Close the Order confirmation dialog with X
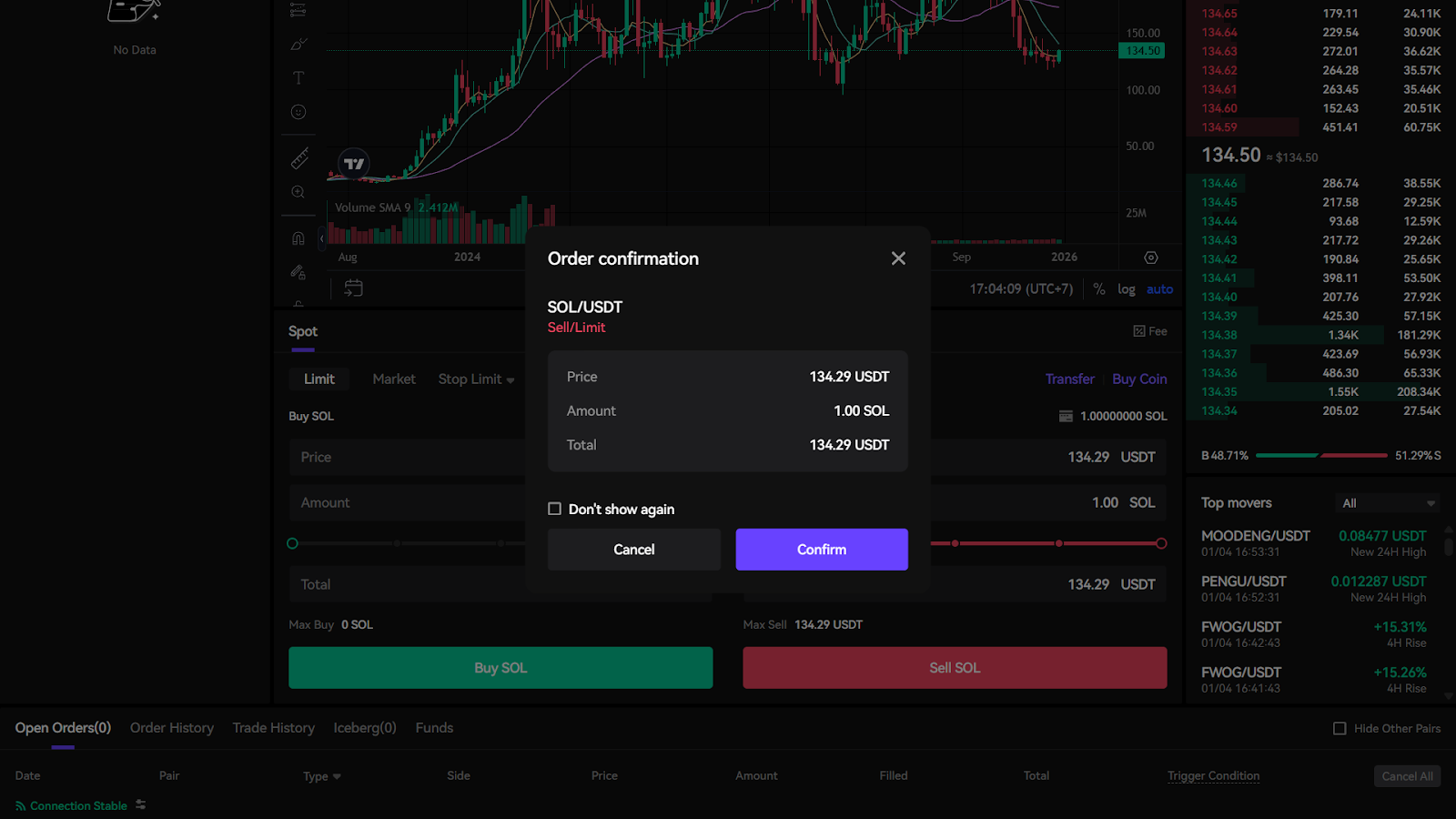The width and height of the screenshot is (1456, 819). coord(898,258)
